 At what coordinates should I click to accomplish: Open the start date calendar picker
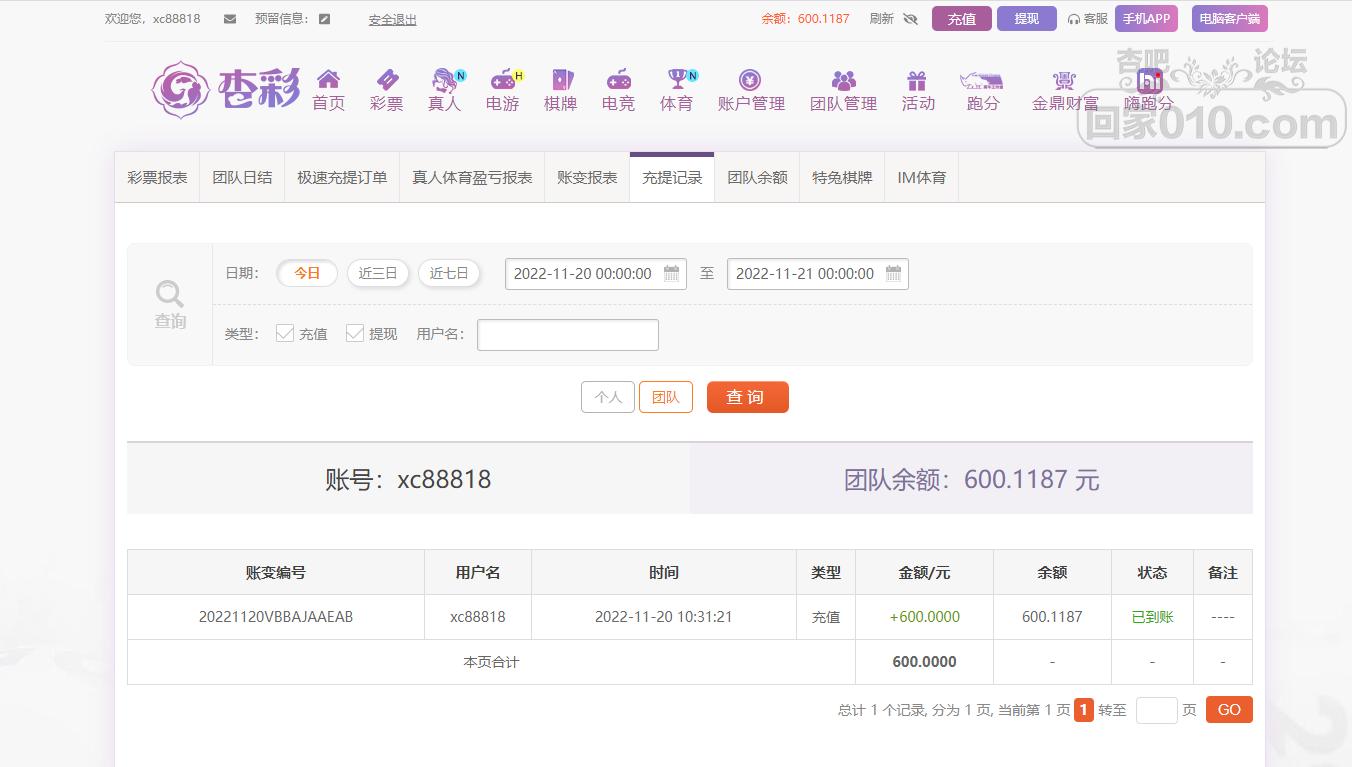672,273
